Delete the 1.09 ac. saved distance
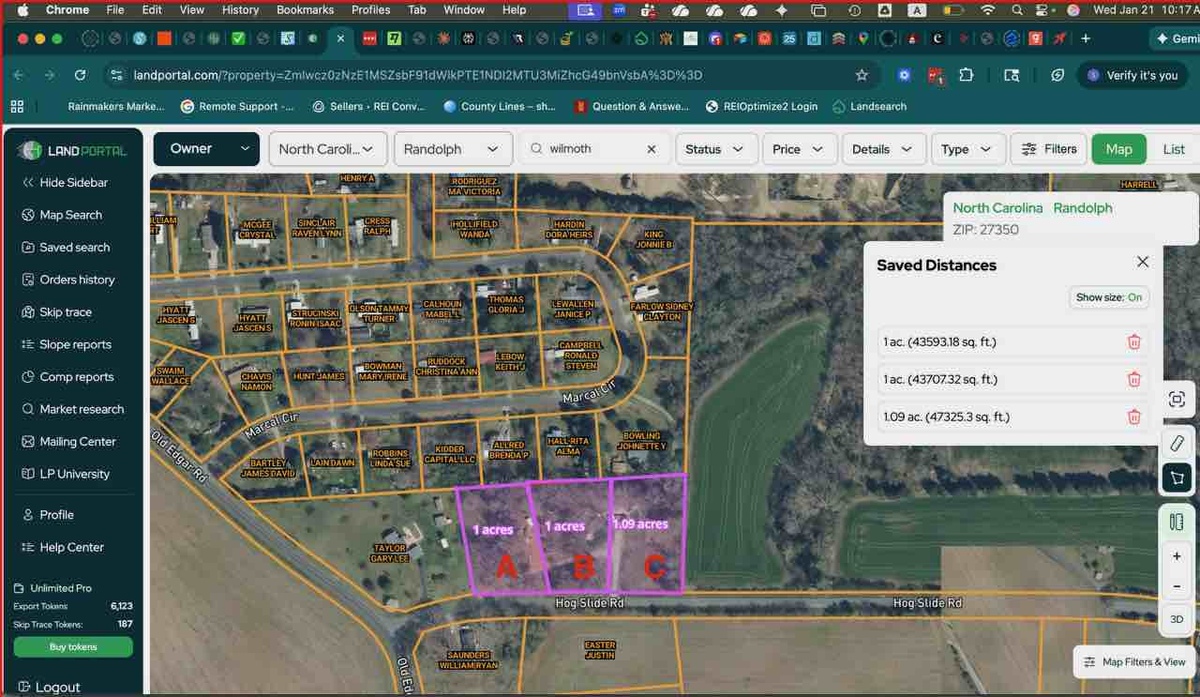1200x697 pixels. 1133,417
